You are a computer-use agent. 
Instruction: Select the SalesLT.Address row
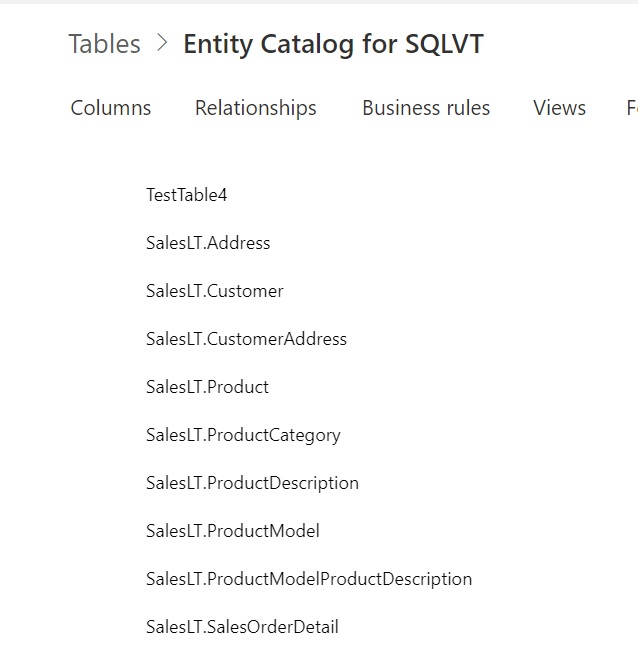tap(208, 243)
